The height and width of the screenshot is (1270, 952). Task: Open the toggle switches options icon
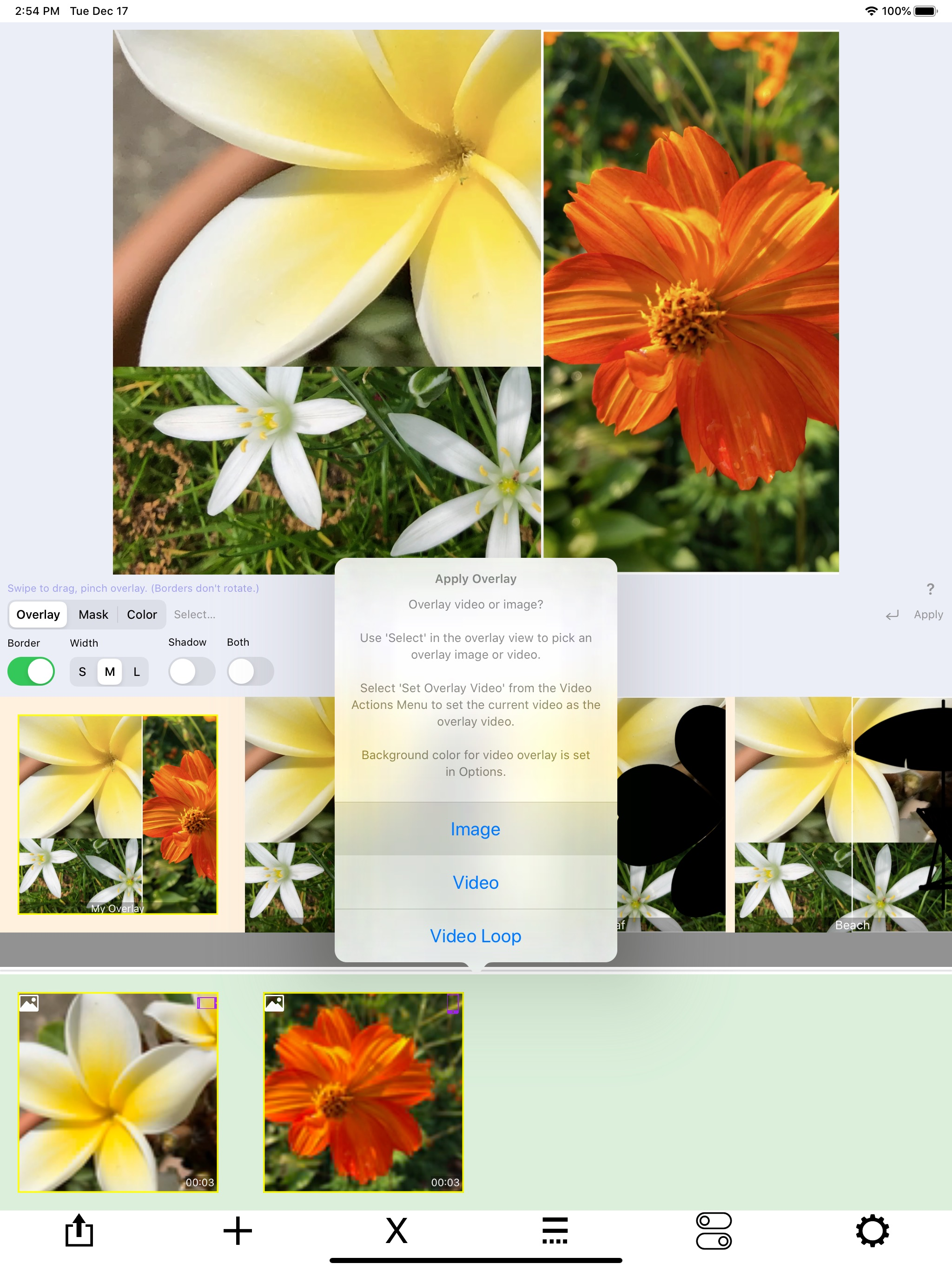713,1230
